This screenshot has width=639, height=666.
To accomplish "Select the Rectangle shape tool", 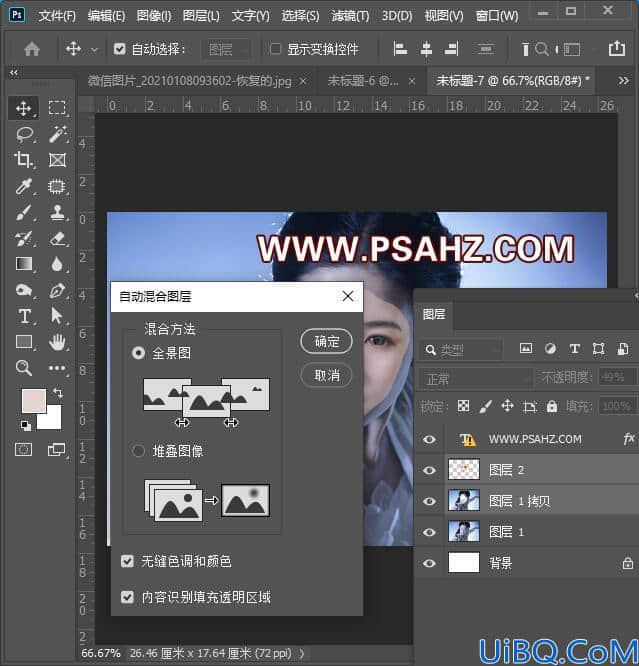I will (24, 342).
